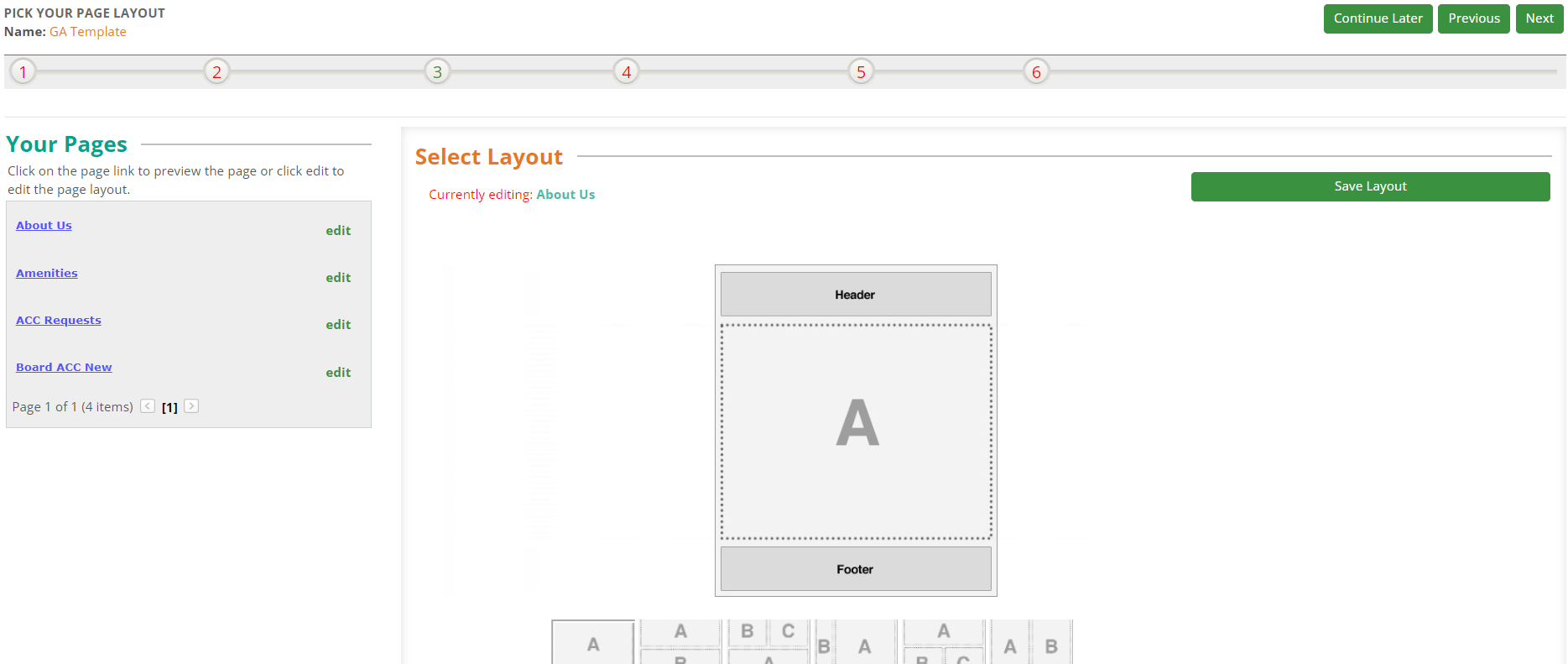The width and height of the screenshot is (1568, 664).
Task: Select page [1] in the pager
Action: 169,407
